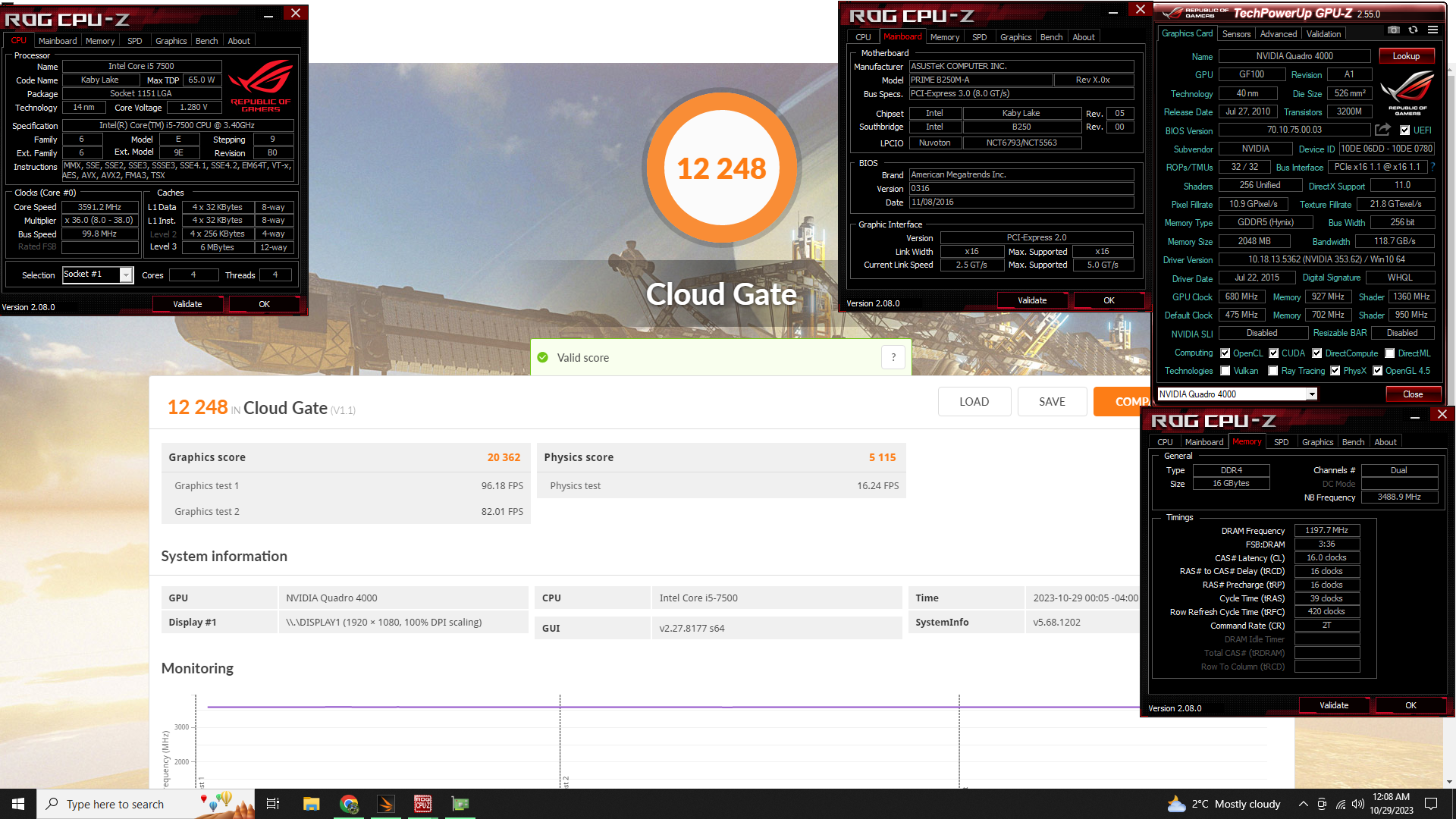Open About tab in top-left CPU-Z window
Screen dimensions: 1456x819
point(239,41)
